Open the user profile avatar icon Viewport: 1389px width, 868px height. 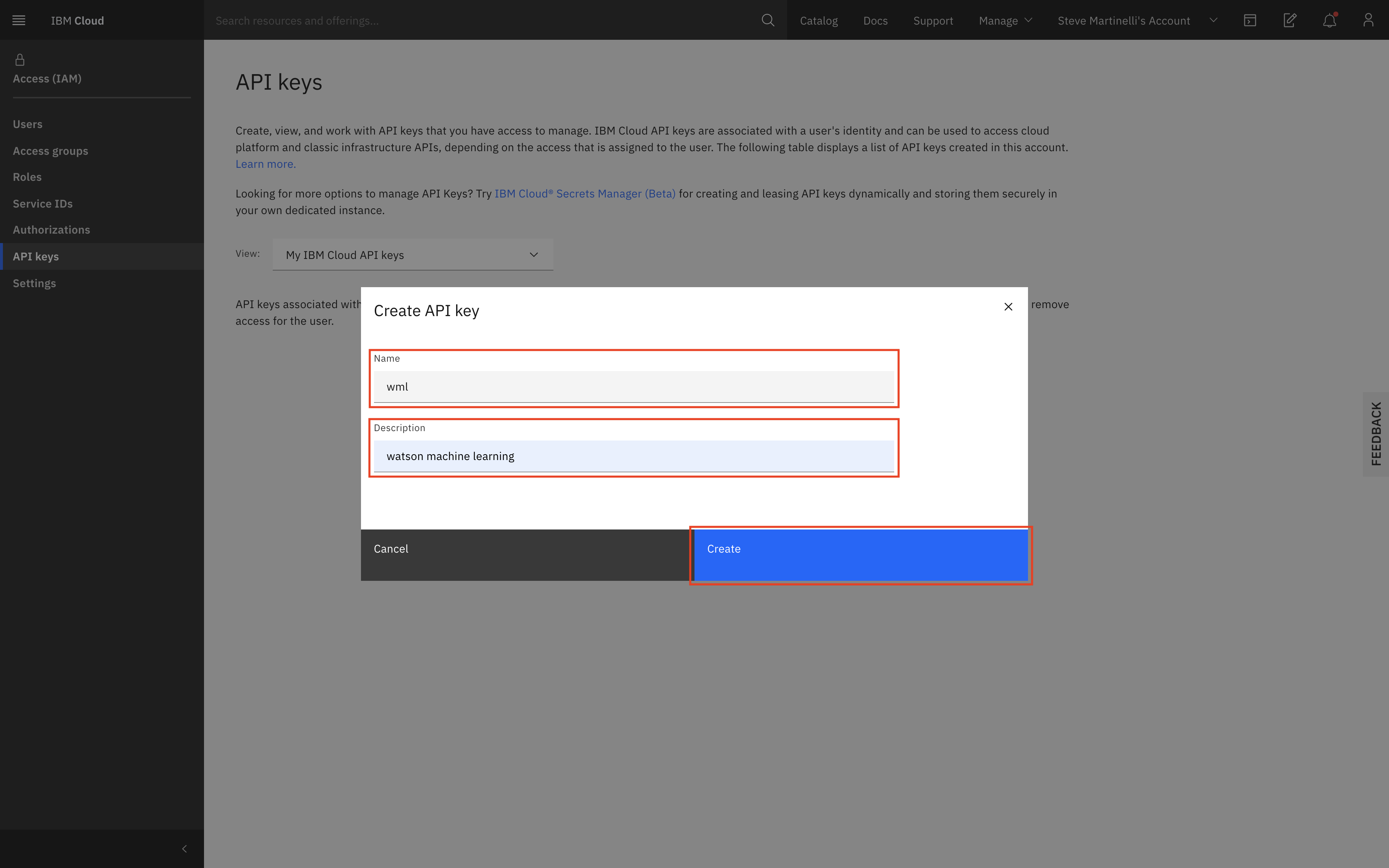[x=1368, y=21]
